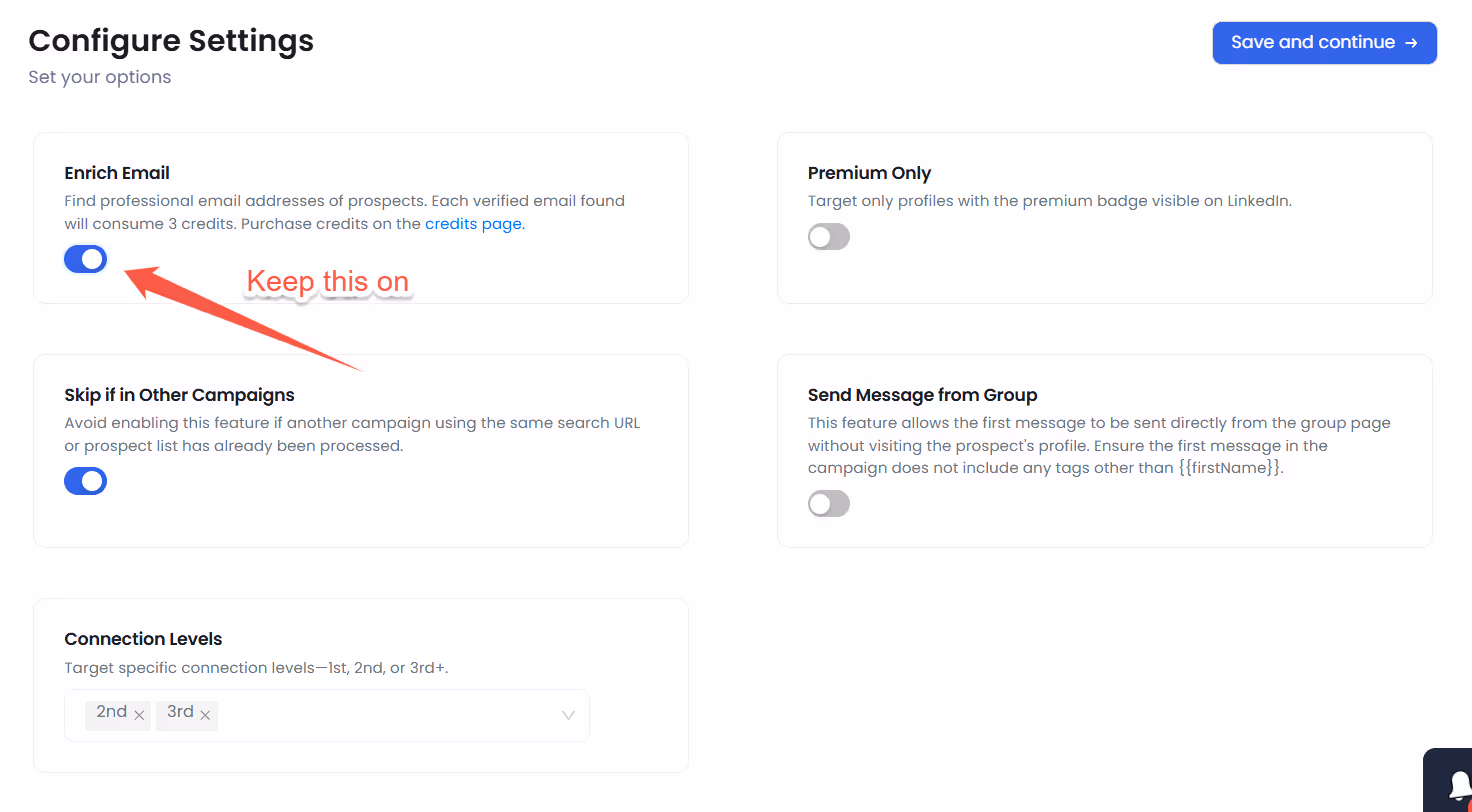The width and height of the screenshot is (1472, 812).
Task: Click the Keep this on annotation text
Action: click(x=328, y=281)
